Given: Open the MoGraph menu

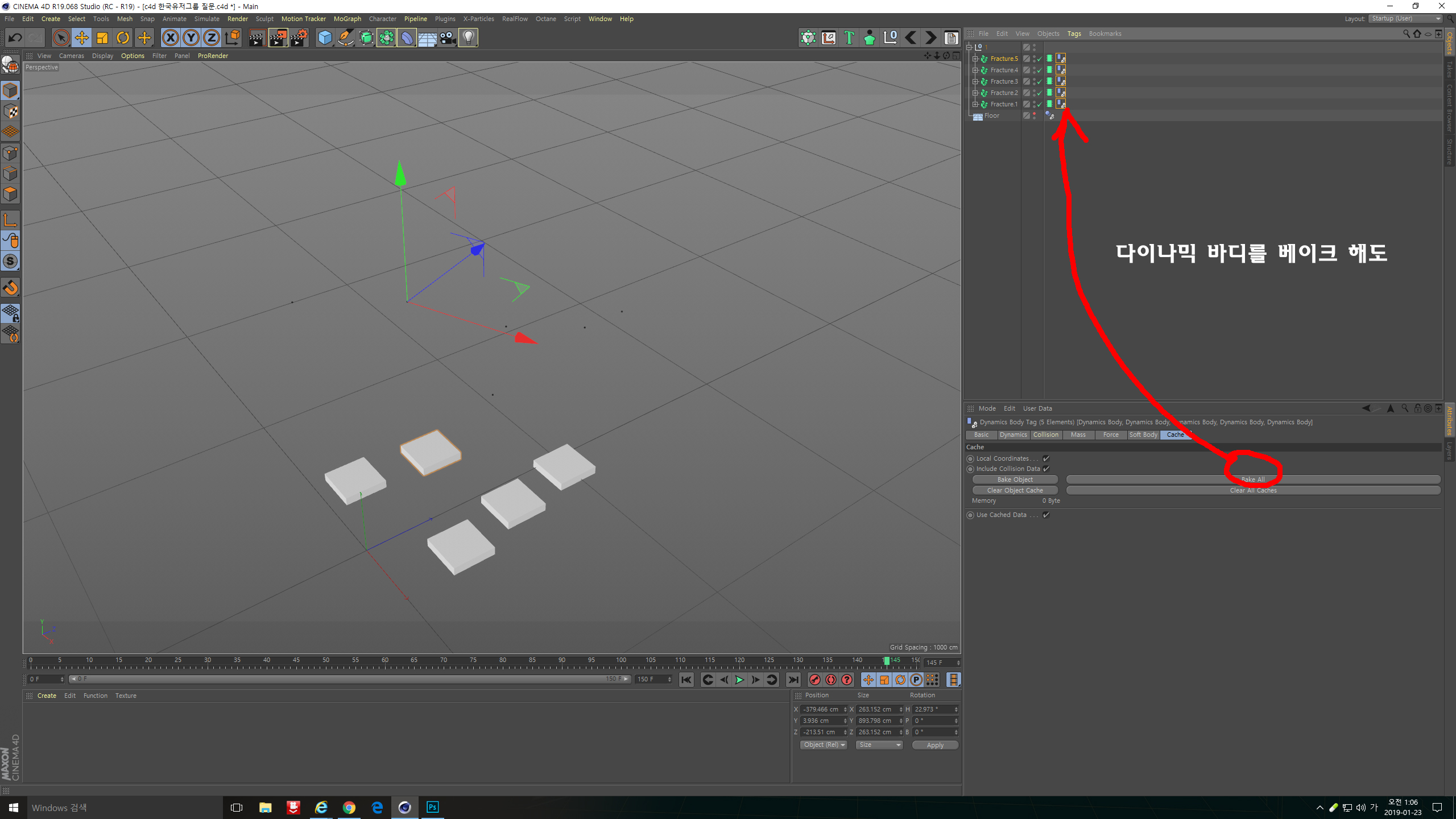Looking at the screenshot, I should click(348, 19).
